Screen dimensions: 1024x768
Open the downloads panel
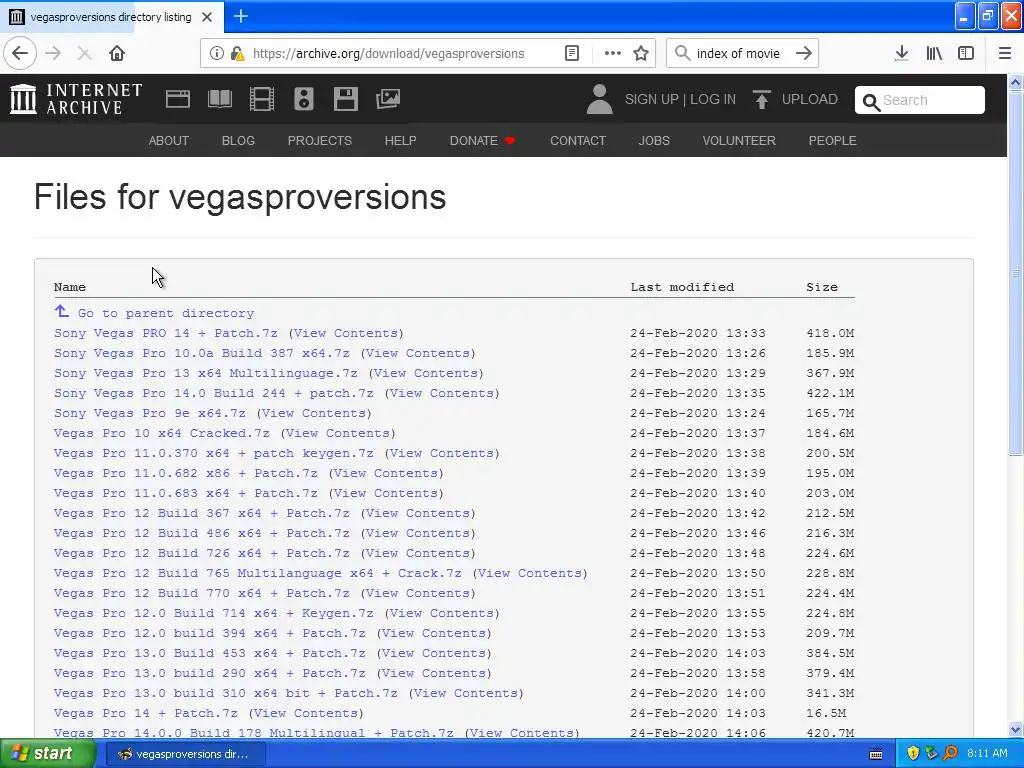902,54
